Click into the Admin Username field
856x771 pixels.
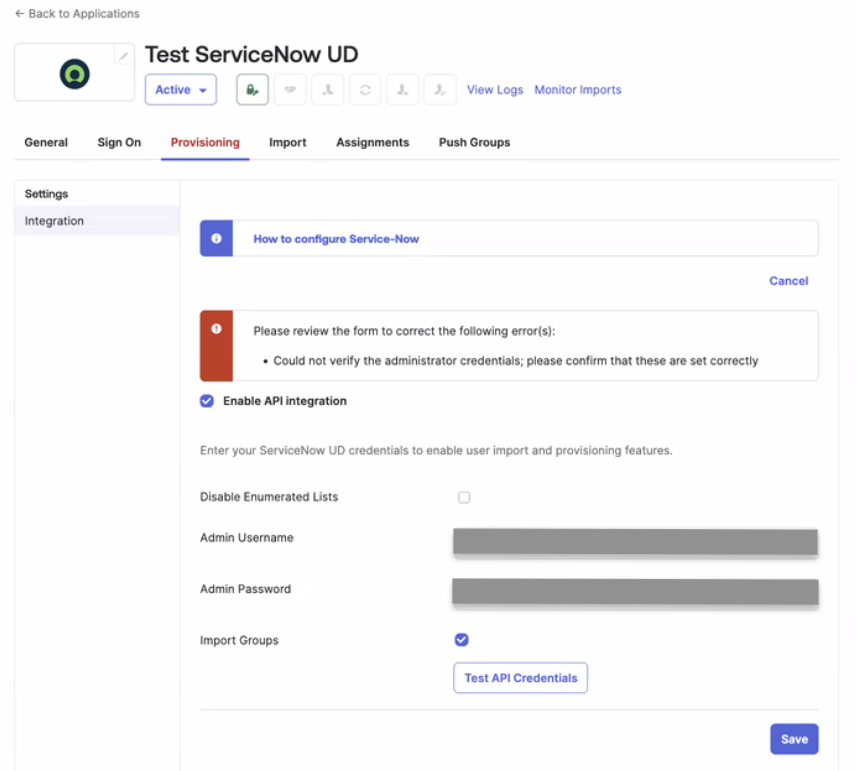click(x=635, y=541)
